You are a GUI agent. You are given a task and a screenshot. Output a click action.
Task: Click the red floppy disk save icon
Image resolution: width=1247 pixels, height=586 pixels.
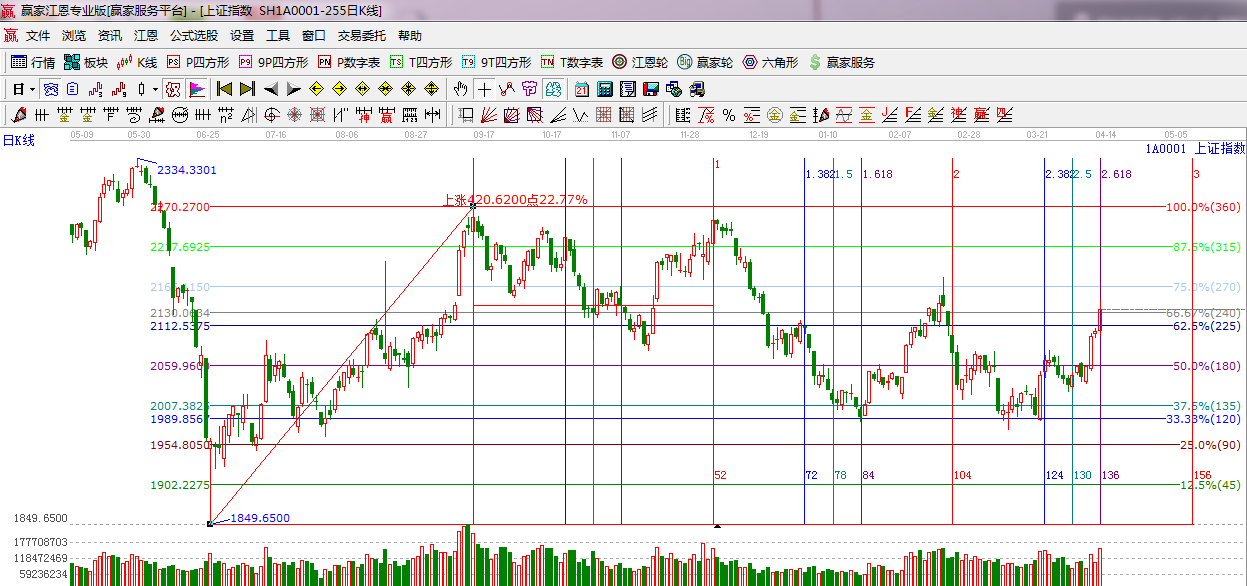[x=652, y=89]
